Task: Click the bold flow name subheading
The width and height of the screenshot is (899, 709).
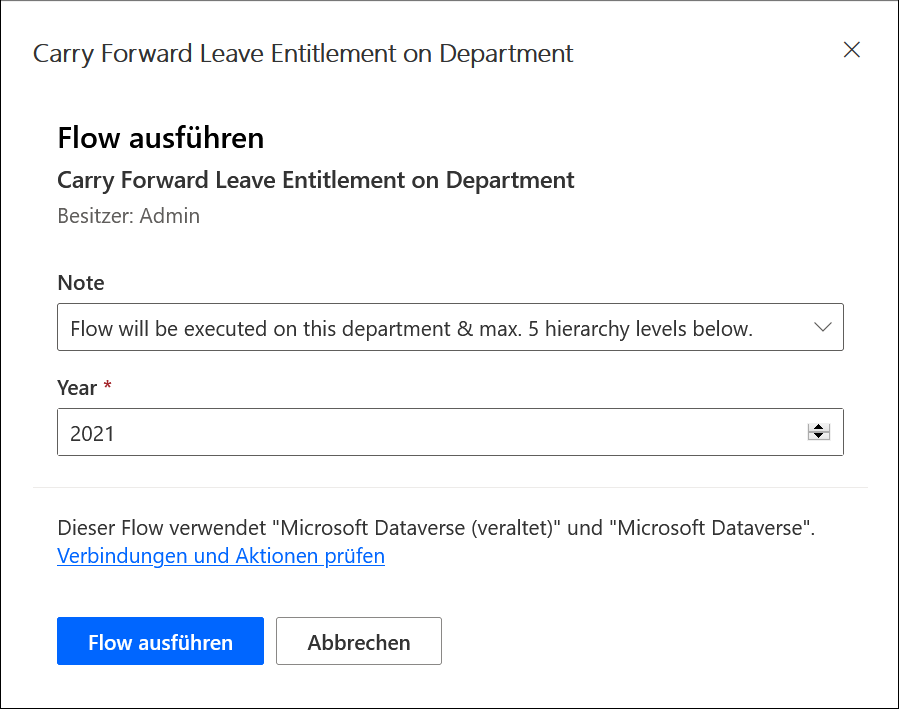Action: pos(315,181)
